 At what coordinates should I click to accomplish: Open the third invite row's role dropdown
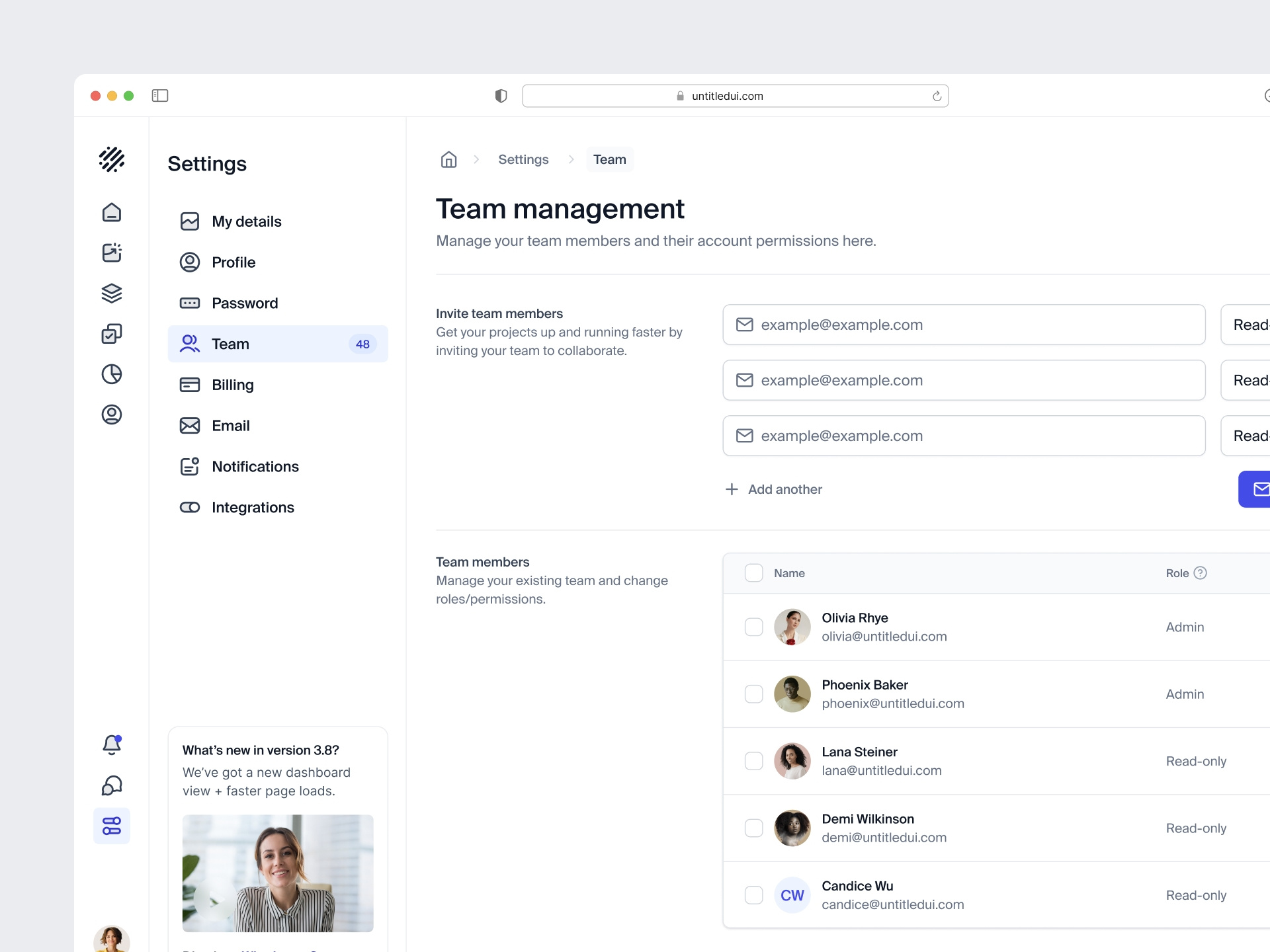(x=1249, y=436)
